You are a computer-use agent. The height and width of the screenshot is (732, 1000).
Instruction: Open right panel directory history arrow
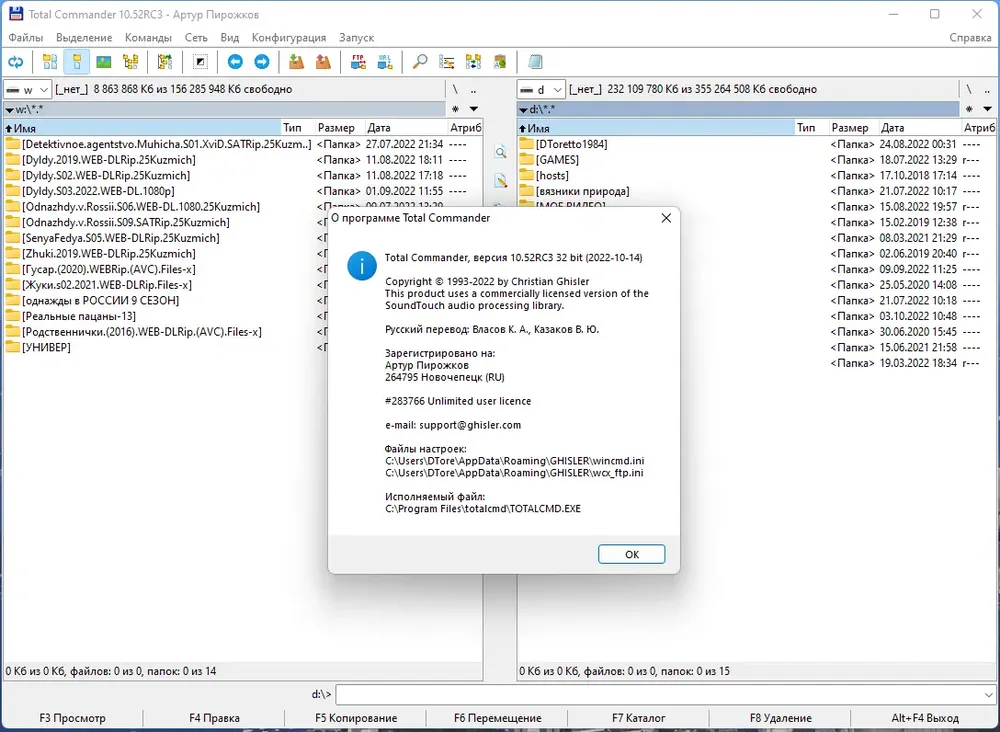tap(987, 109)
